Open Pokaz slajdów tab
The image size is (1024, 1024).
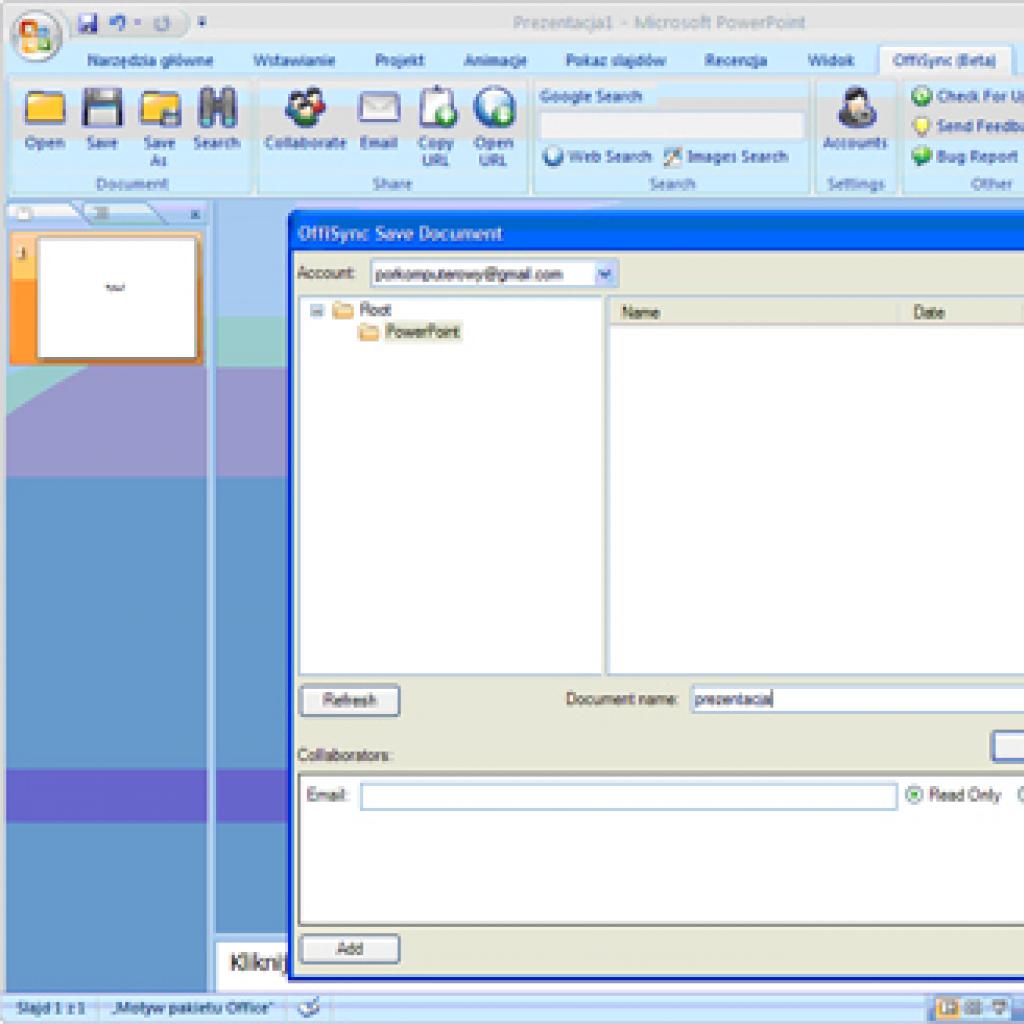615,61
